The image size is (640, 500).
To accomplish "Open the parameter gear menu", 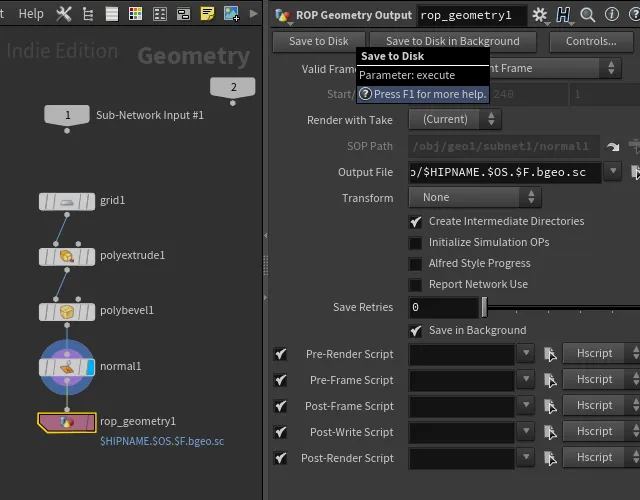I will (x=540, y=16).
